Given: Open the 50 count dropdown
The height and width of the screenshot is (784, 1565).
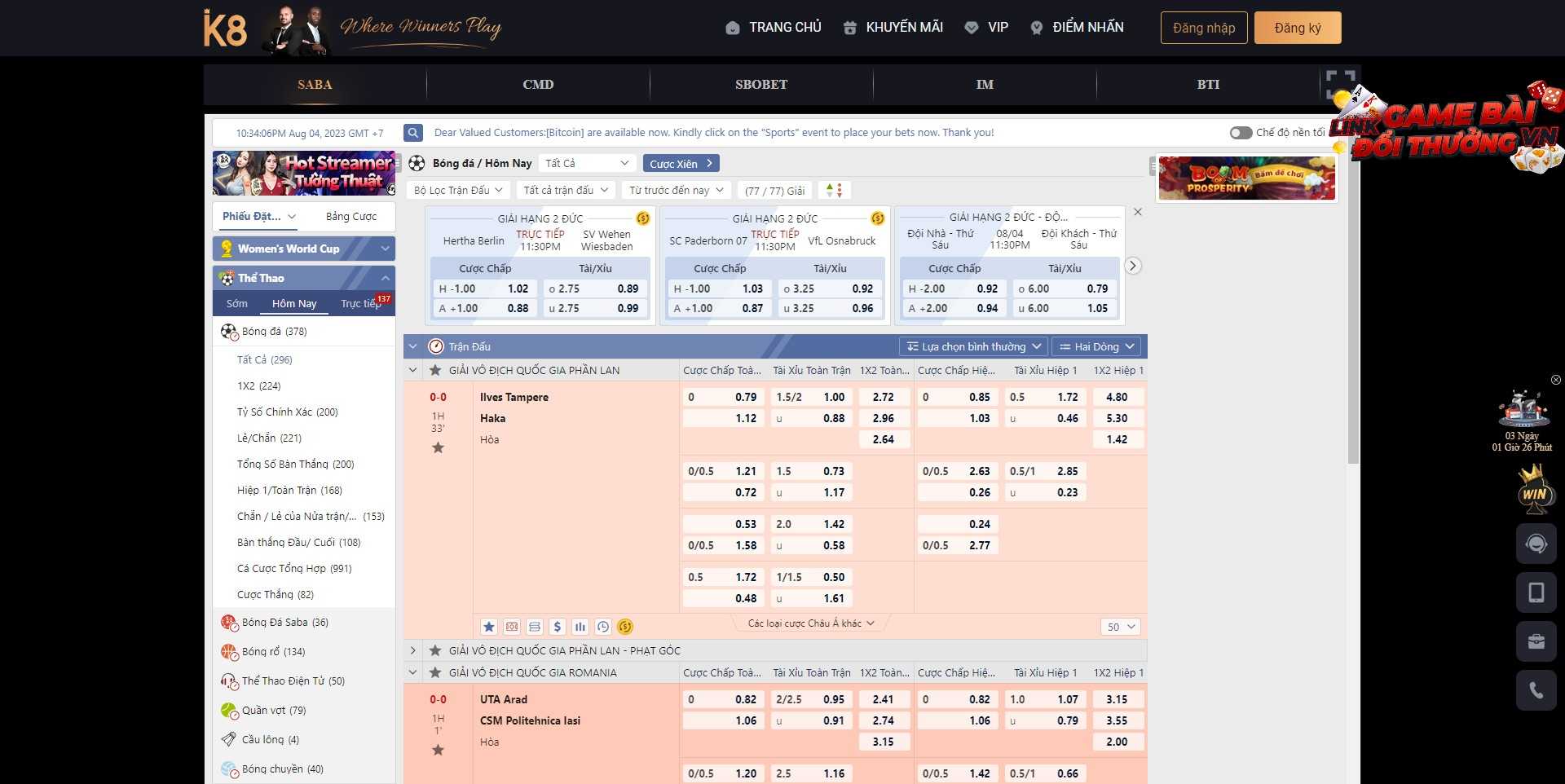Looking at the screenshot, I should coord(1120,627).
